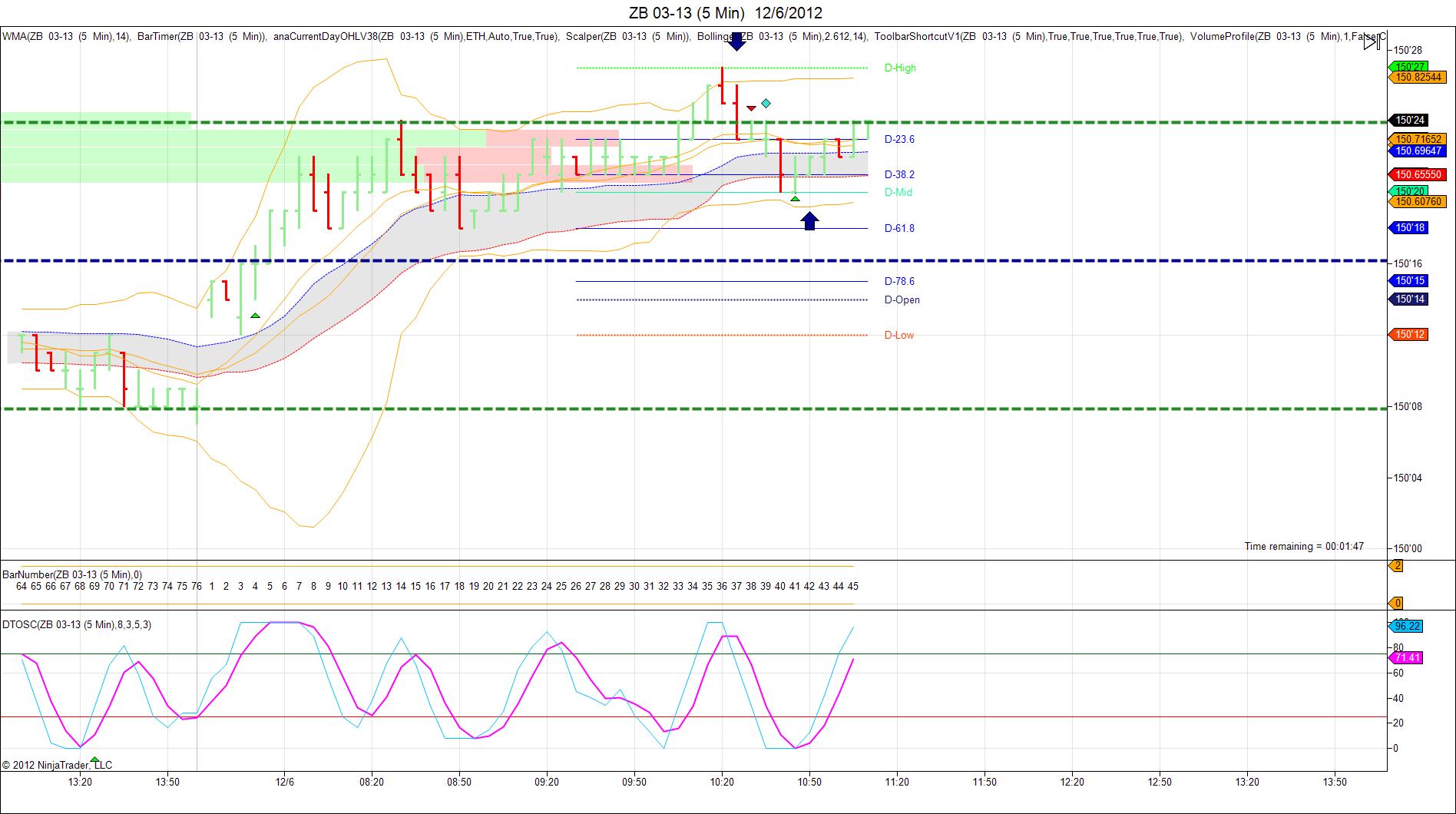This screenshot has width=1456, height=814.
Task: Click the orange 150.60760 price marker
Action: (1417, 201)
